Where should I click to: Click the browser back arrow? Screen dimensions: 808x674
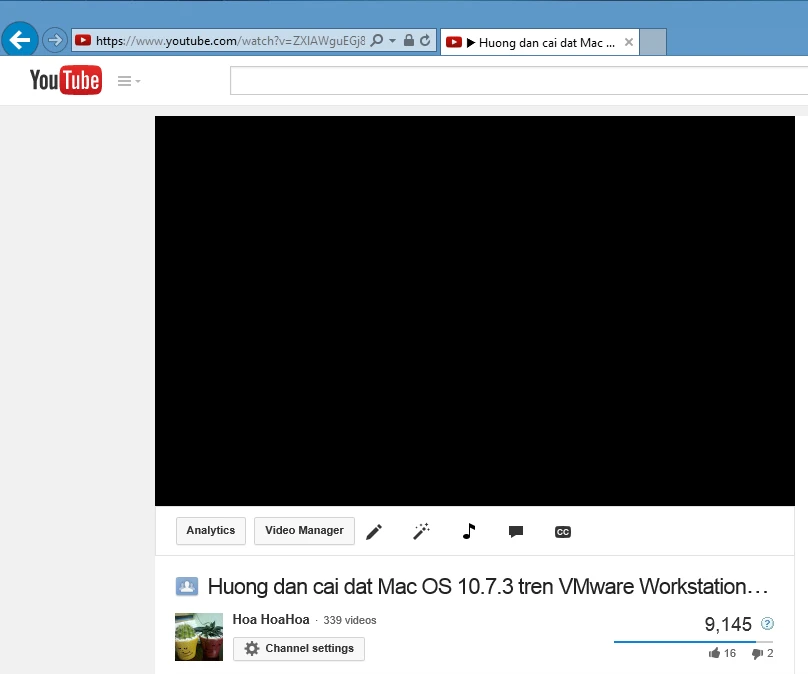pyautogui.click(x=20, y=41)
